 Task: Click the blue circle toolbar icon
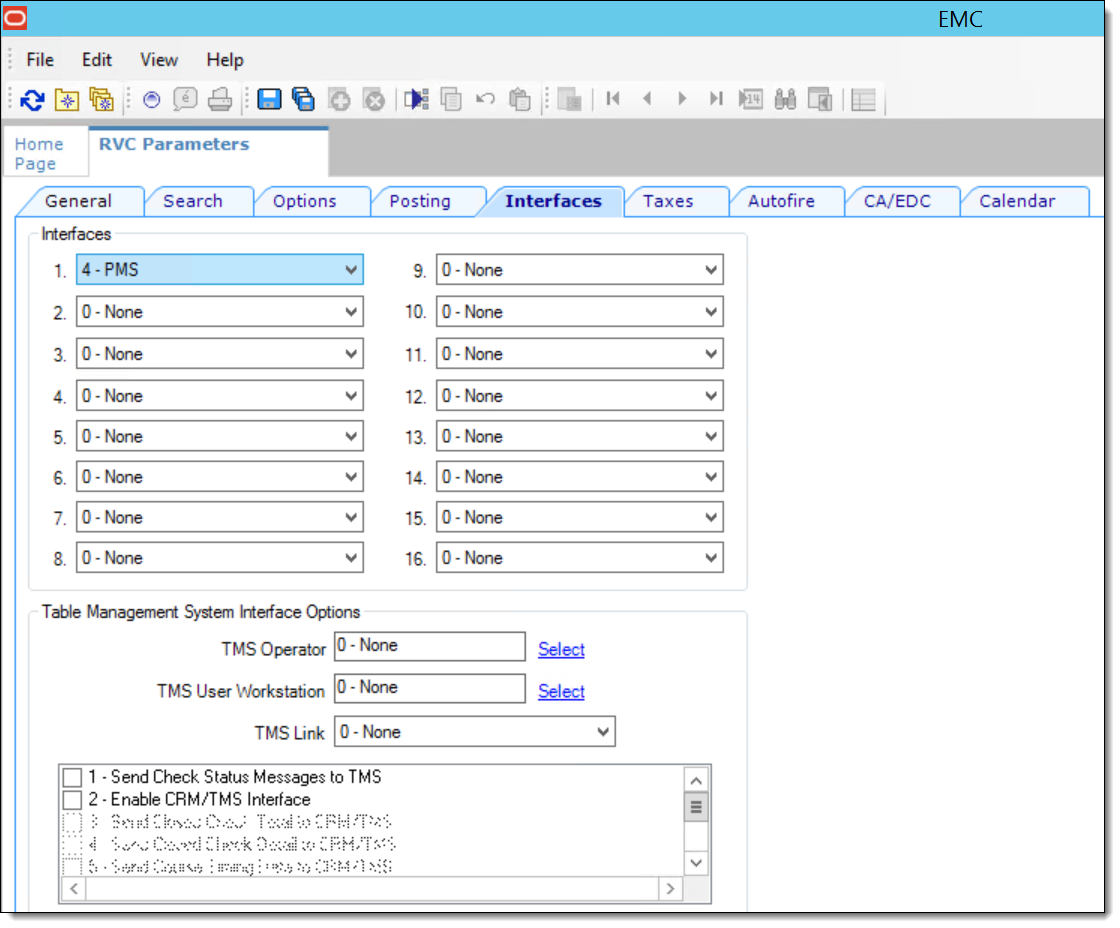(x=151, y=100)
